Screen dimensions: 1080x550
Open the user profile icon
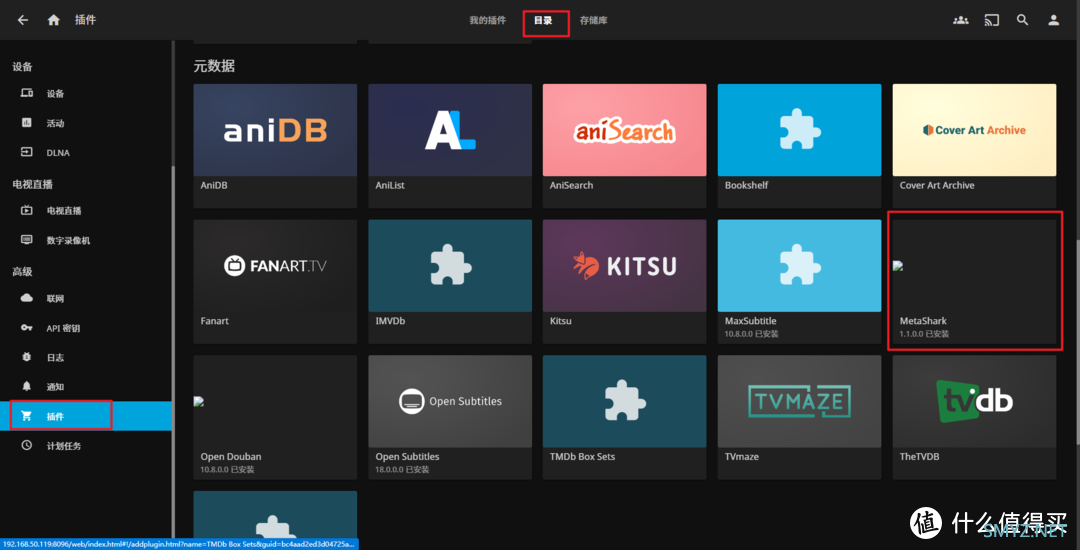(1053, 20)
